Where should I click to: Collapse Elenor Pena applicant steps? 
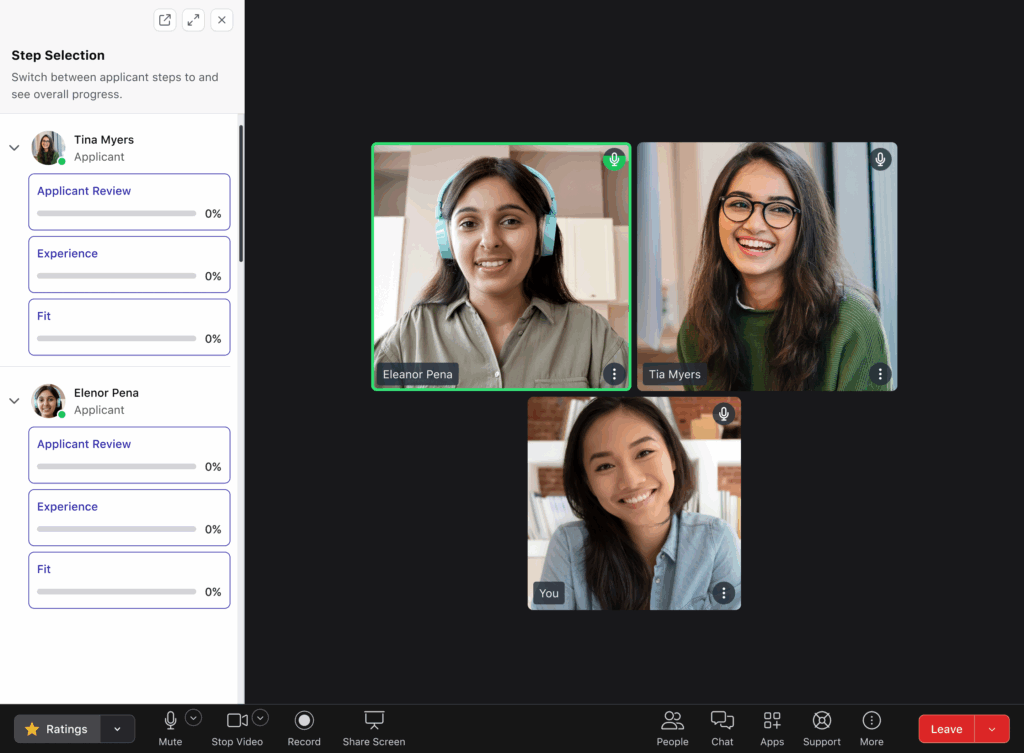[x=14, y=400]
